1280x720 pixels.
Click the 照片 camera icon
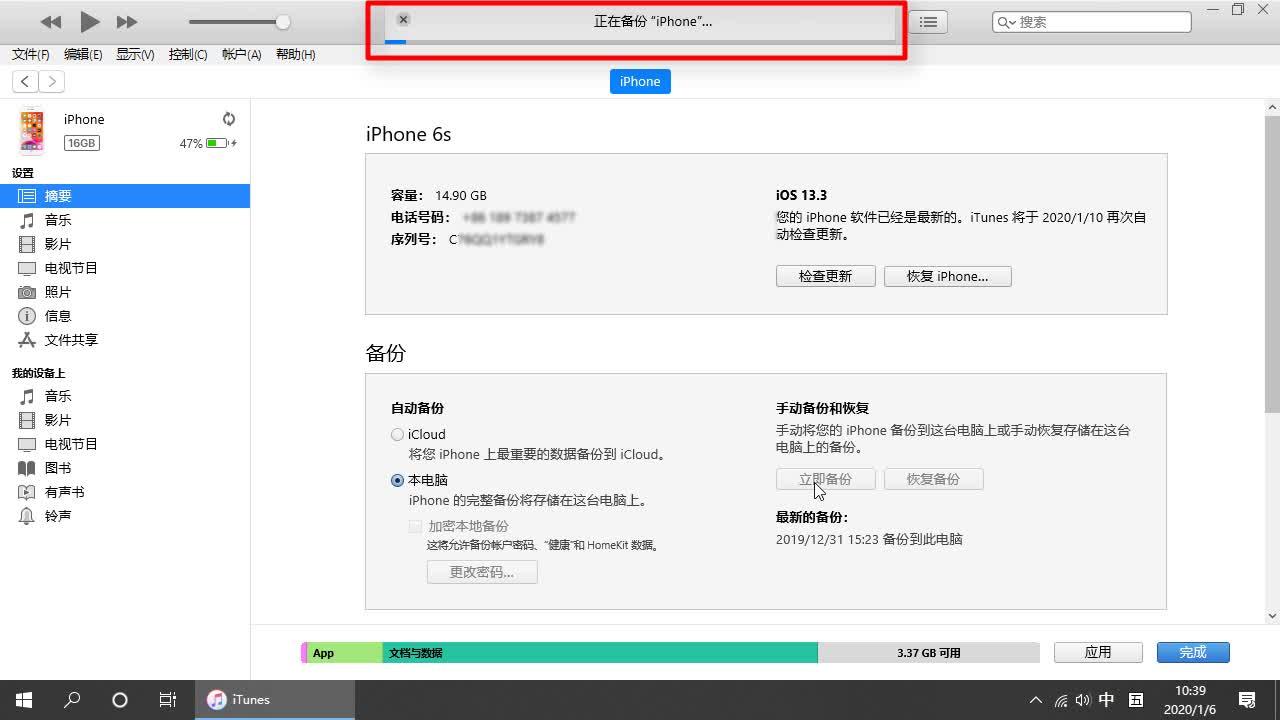[27, 292]
